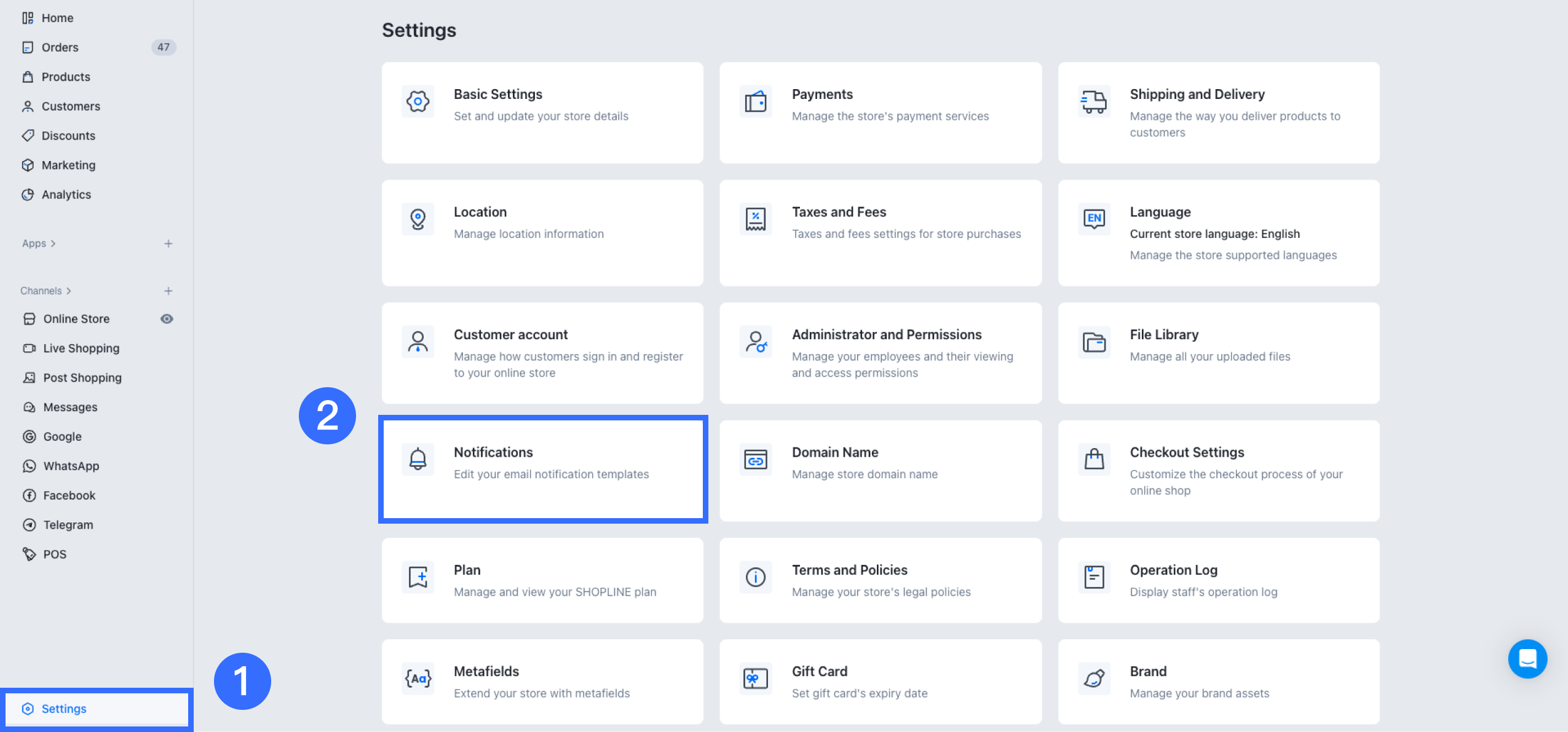Open the Domain Name settings card
This screenshot has width=1568, height=732.
pos(881,471)
